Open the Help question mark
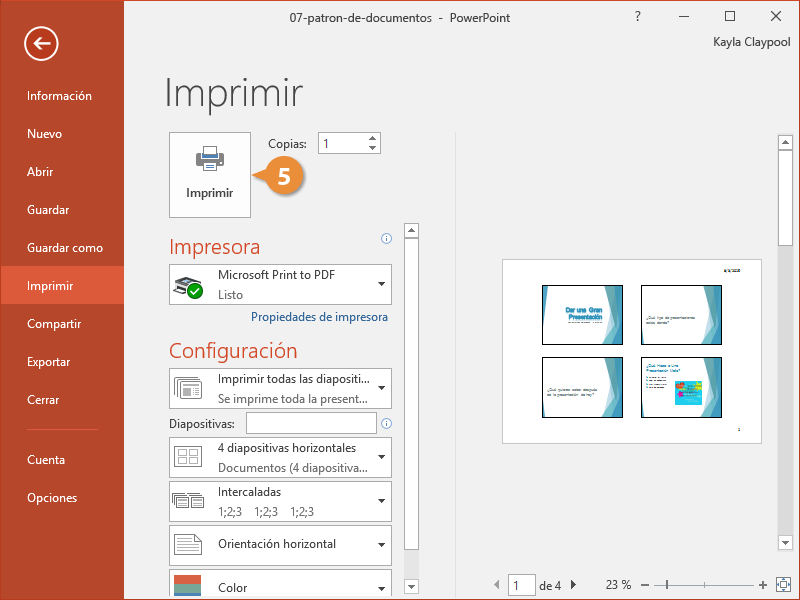800x600 pixels. click(x=638, y=16)
